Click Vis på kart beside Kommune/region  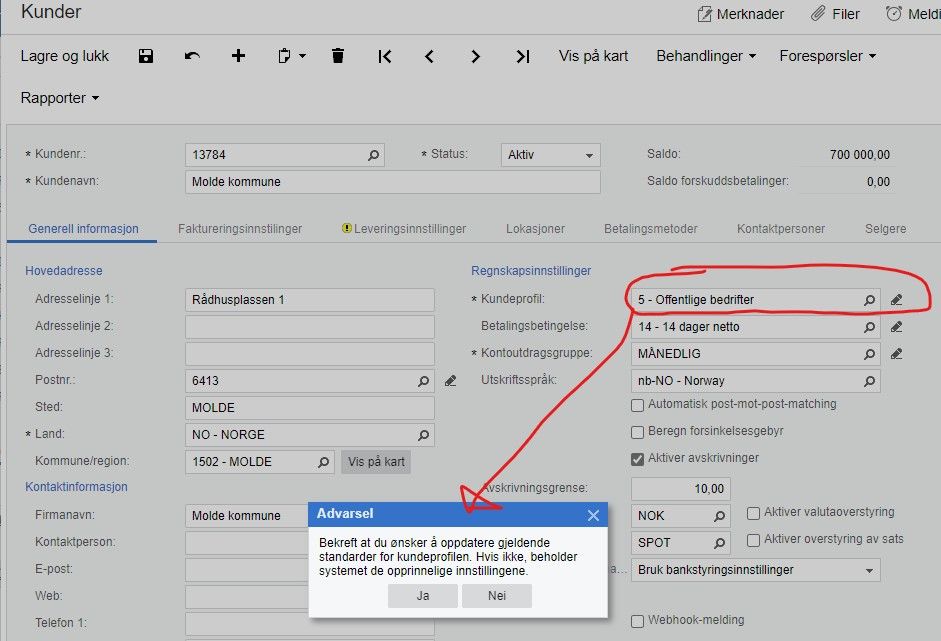(x=376, y=462)
